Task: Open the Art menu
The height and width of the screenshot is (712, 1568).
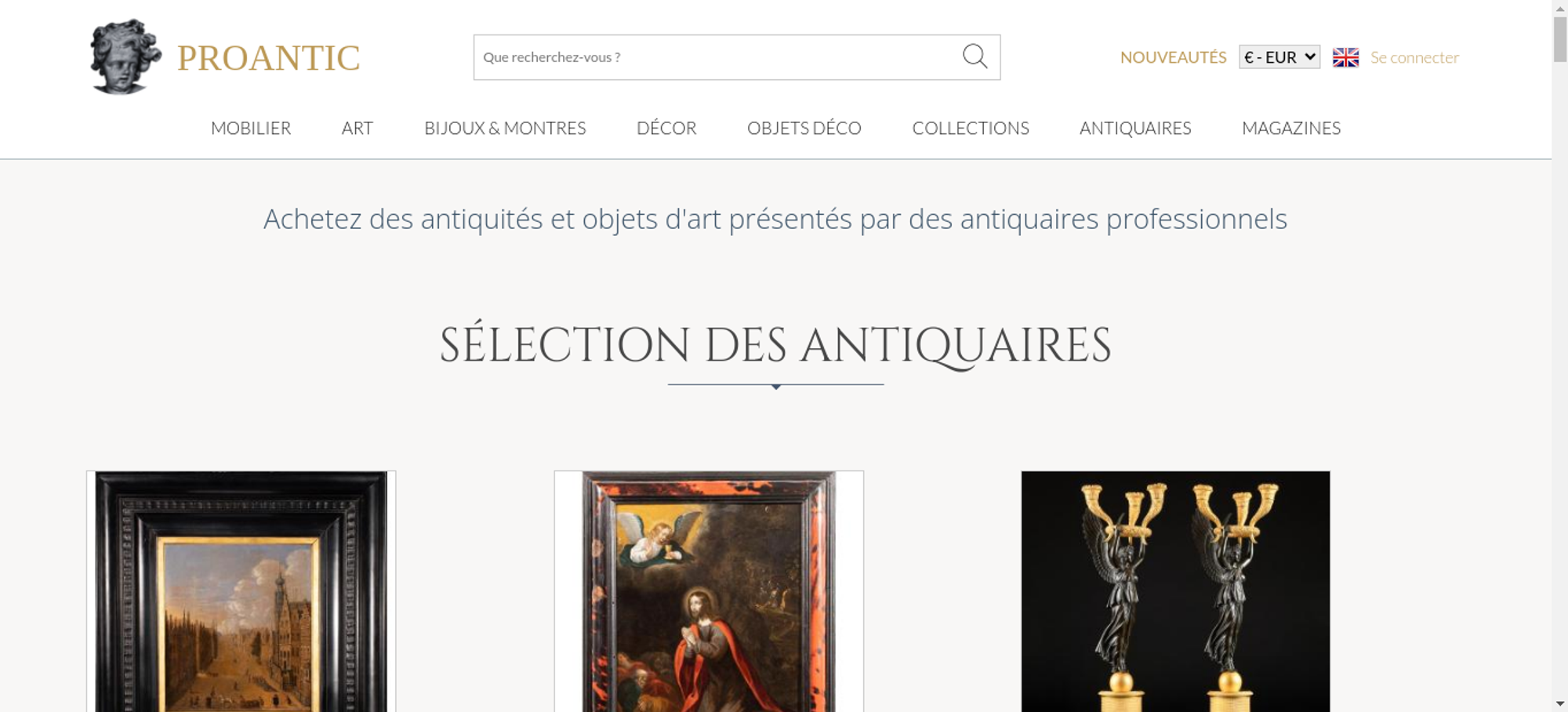Action: click(x=358, y=128)
